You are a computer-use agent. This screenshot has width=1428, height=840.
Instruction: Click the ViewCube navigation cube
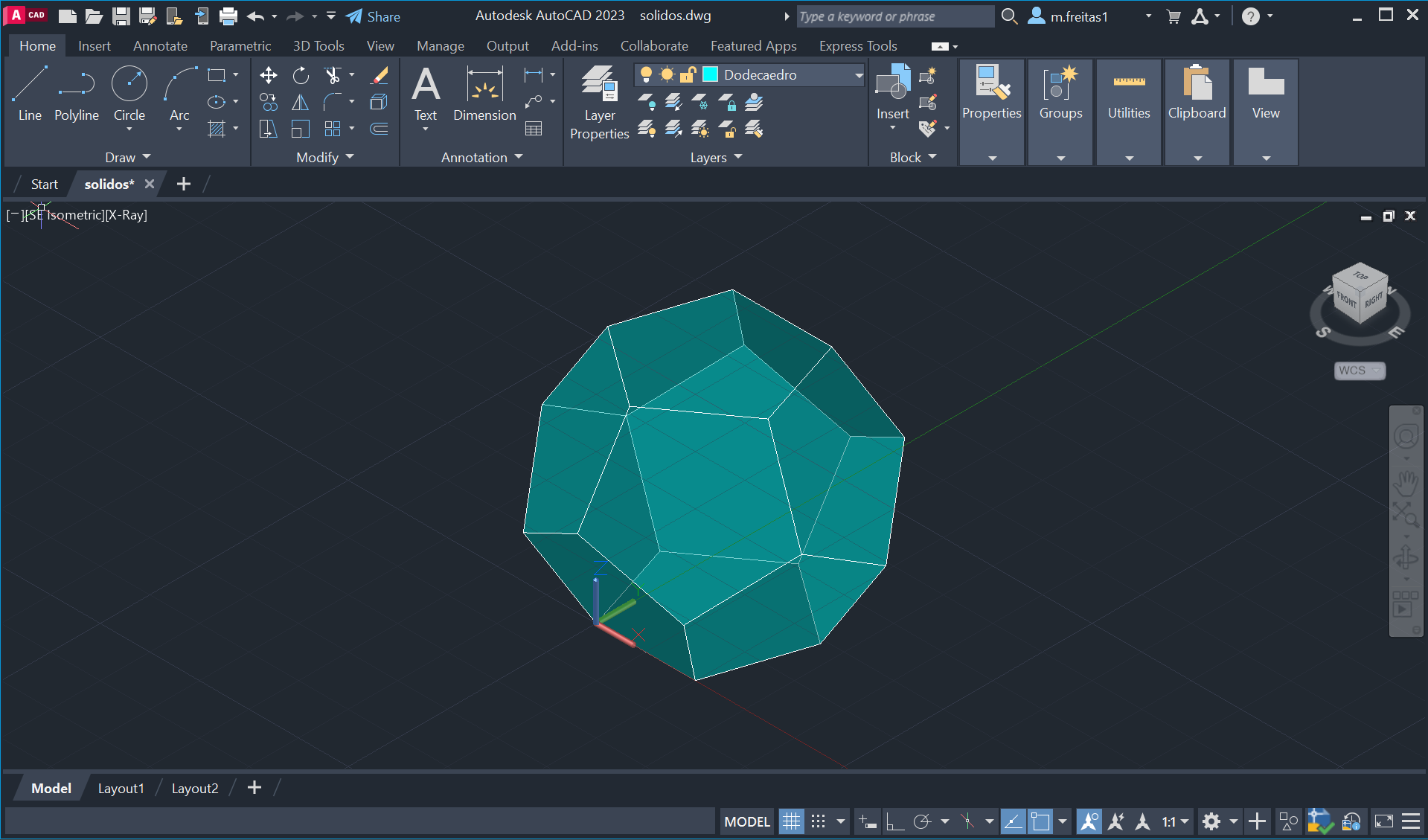pyautogui.click(x=1360, y=294)
